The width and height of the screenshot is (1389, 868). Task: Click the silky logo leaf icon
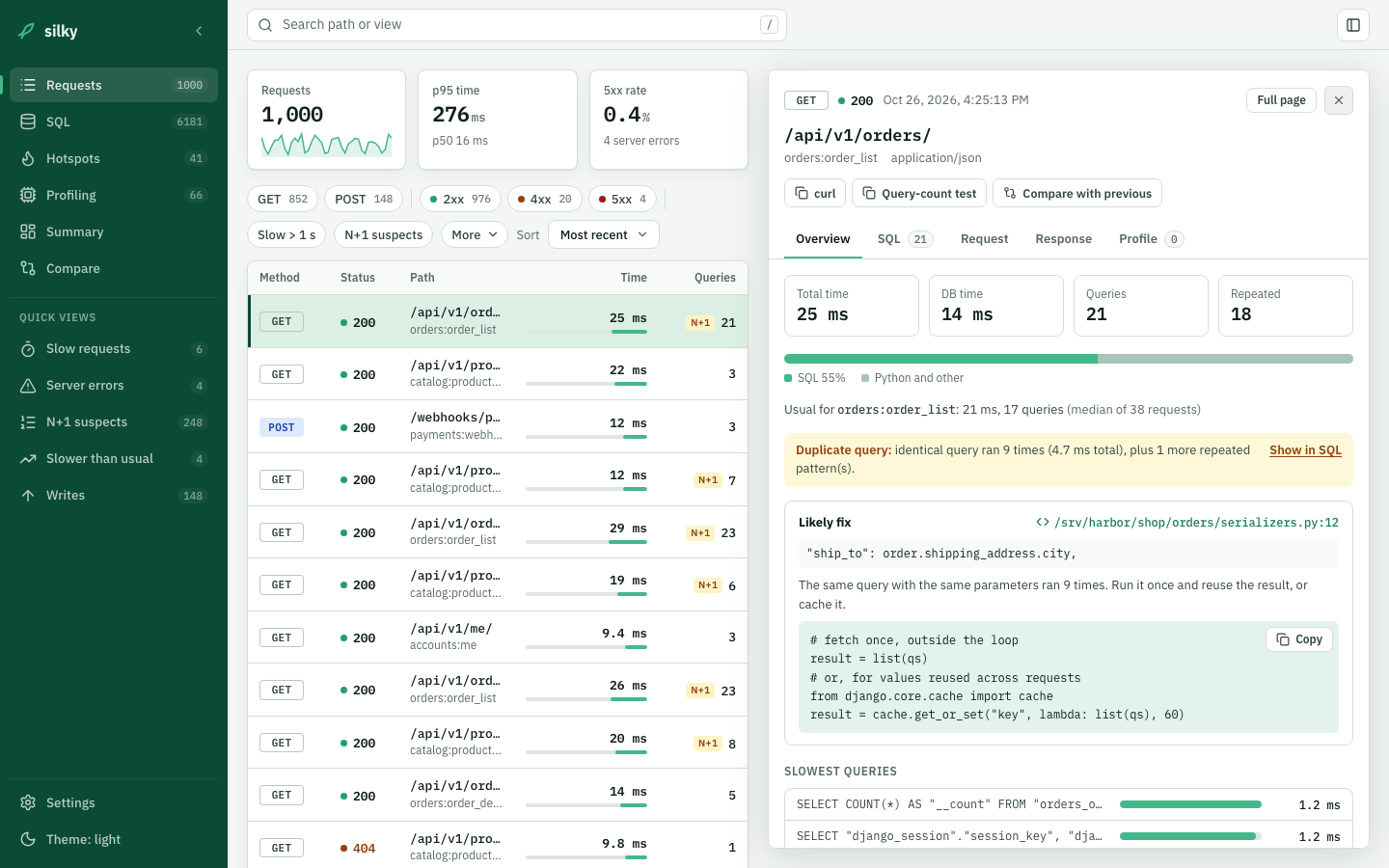27,31
